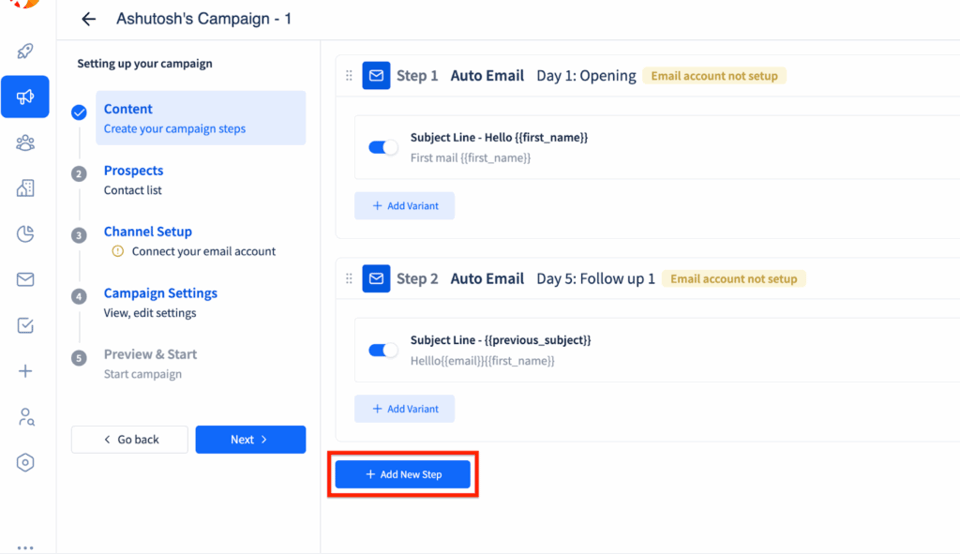Select the Prospects setup step
This screenshot has width=960, height=554.
pyautogui.click(x=133, y=170)
